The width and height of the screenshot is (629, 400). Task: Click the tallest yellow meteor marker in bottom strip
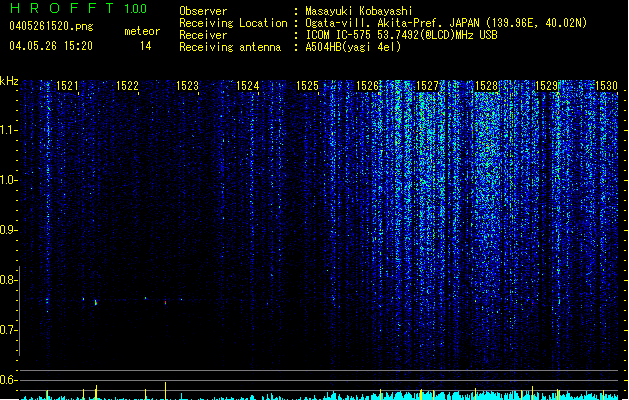[x=165, y=391]
